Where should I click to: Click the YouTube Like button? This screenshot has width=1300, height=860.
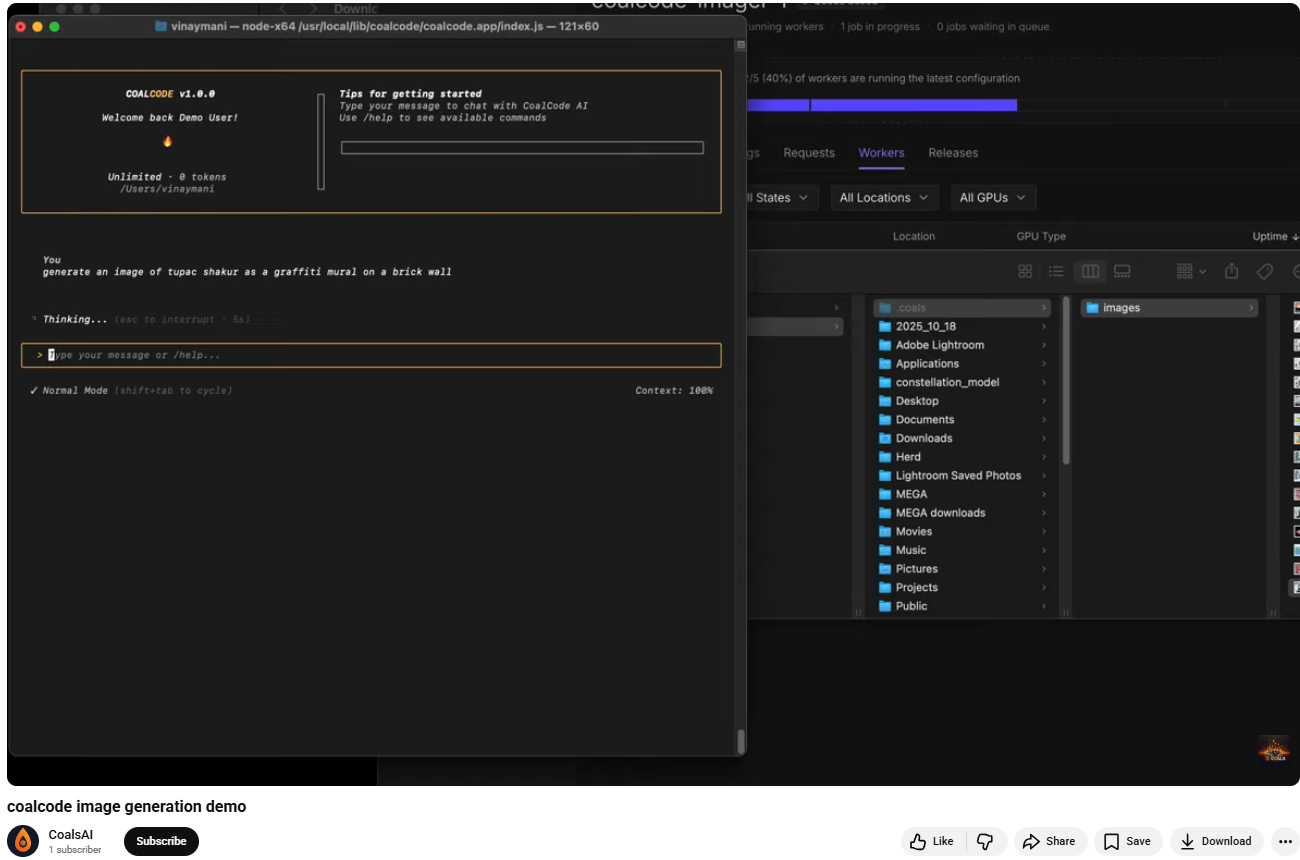tap(932, 841)
